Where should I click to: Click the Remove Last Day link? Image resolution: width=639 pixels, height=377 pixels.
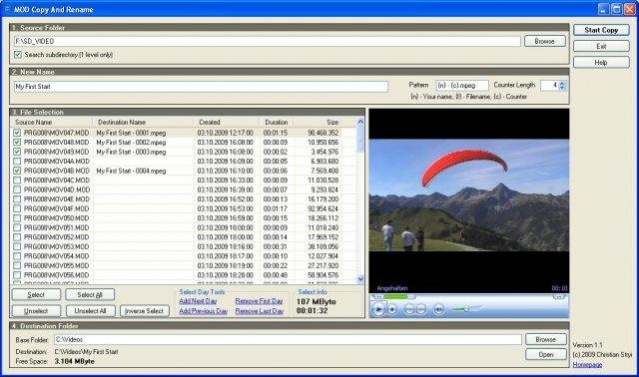259,311
